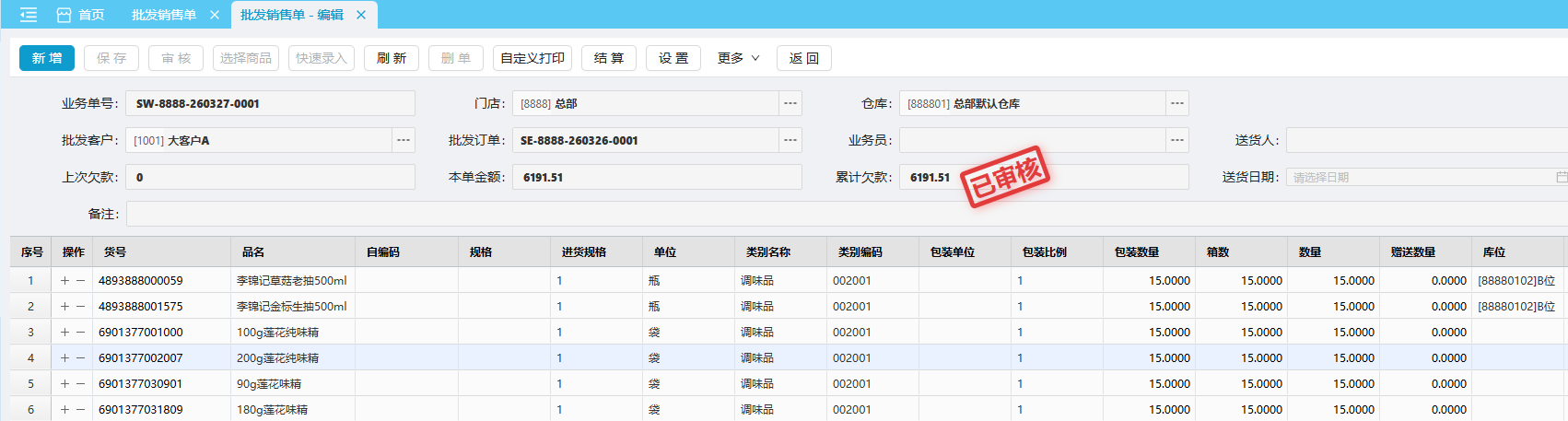Click the plus icon in row 1
The width and height of the screenshot is (1568, 421).
[x=64, y=281]
